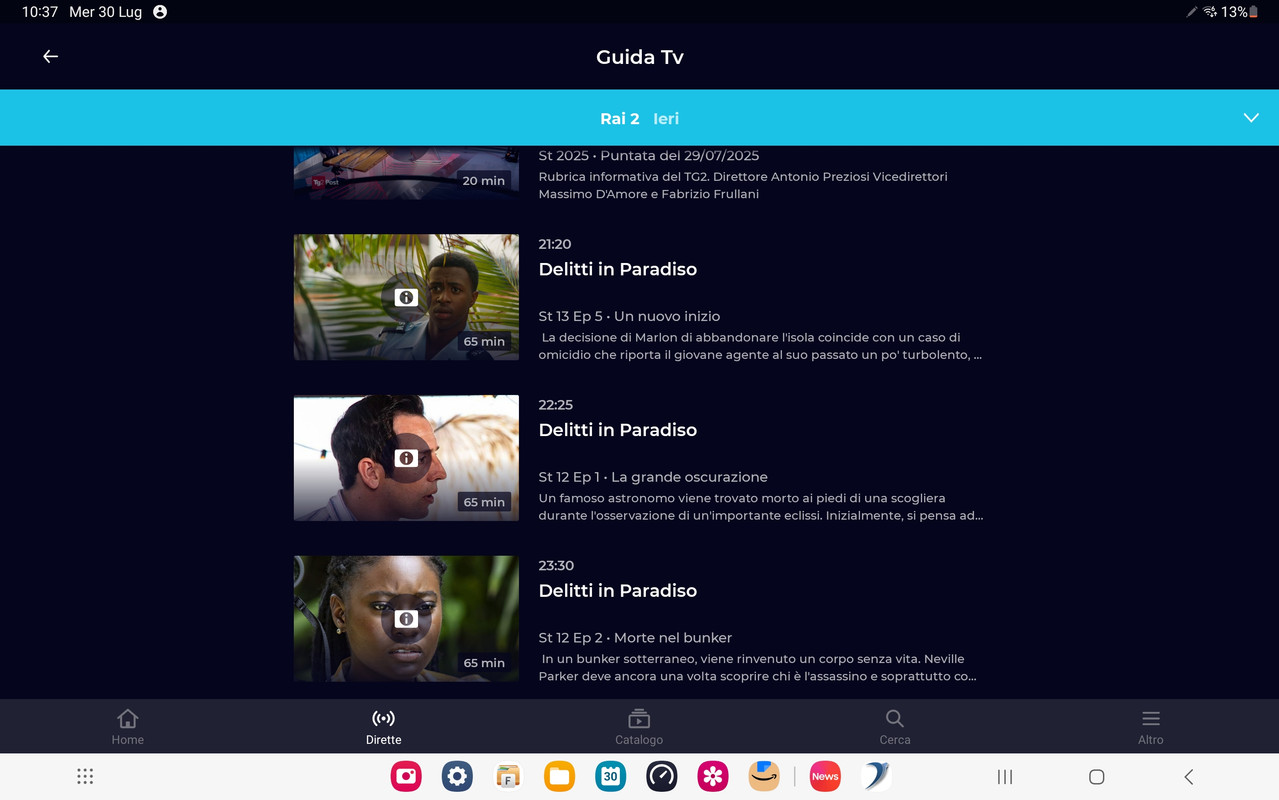Viewport: 1279px width, 800px height.
Task: Tap the Android recent apps button
Action: pos(1005,777)
